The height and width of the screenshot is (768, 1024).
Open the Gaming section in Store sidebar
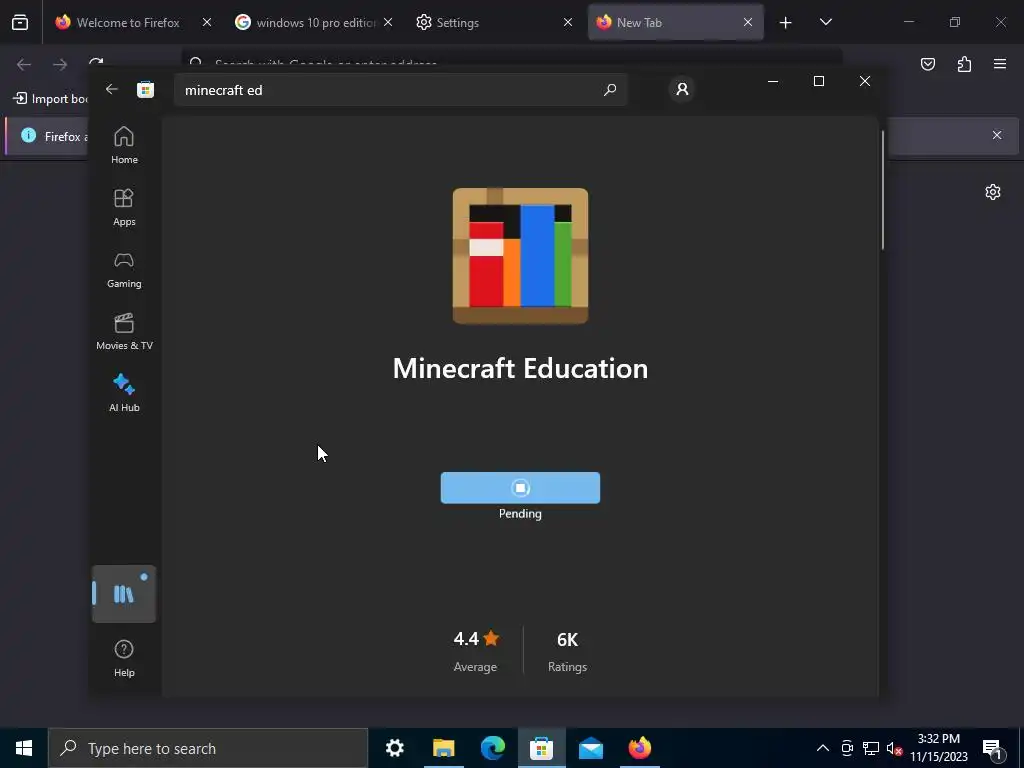[124, 270]
